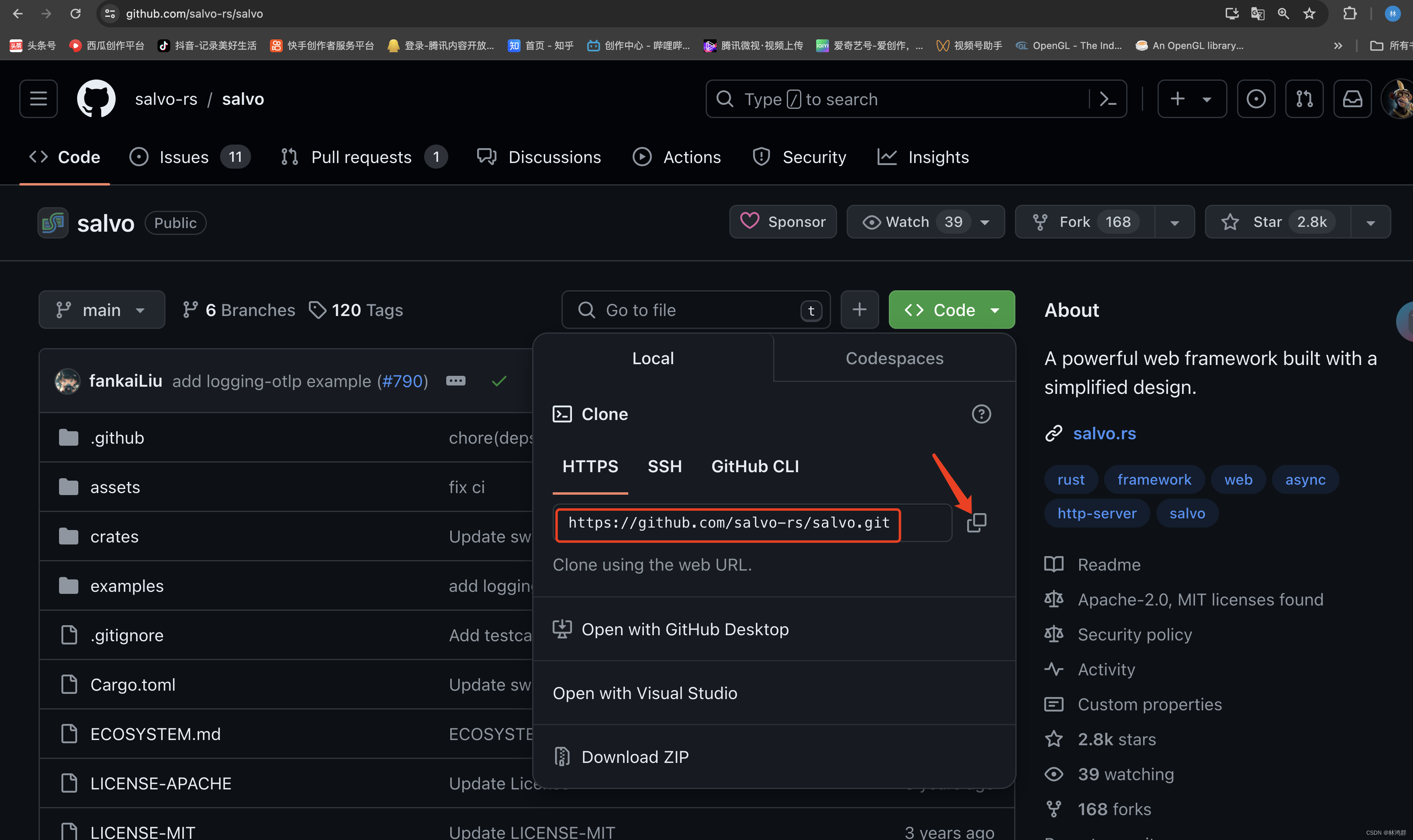Reload the page with browser refresh icon
1413x840 pixels.
[x=75, y=14]
